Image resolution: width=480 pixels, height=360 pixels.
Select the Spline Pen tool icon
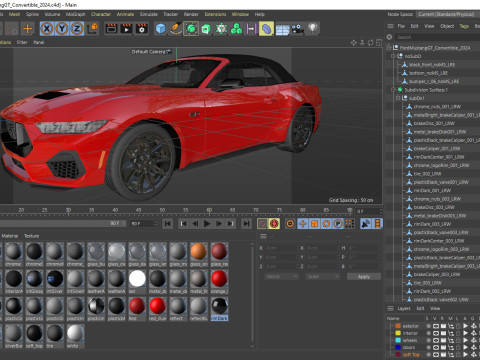[x=176, y=29]
